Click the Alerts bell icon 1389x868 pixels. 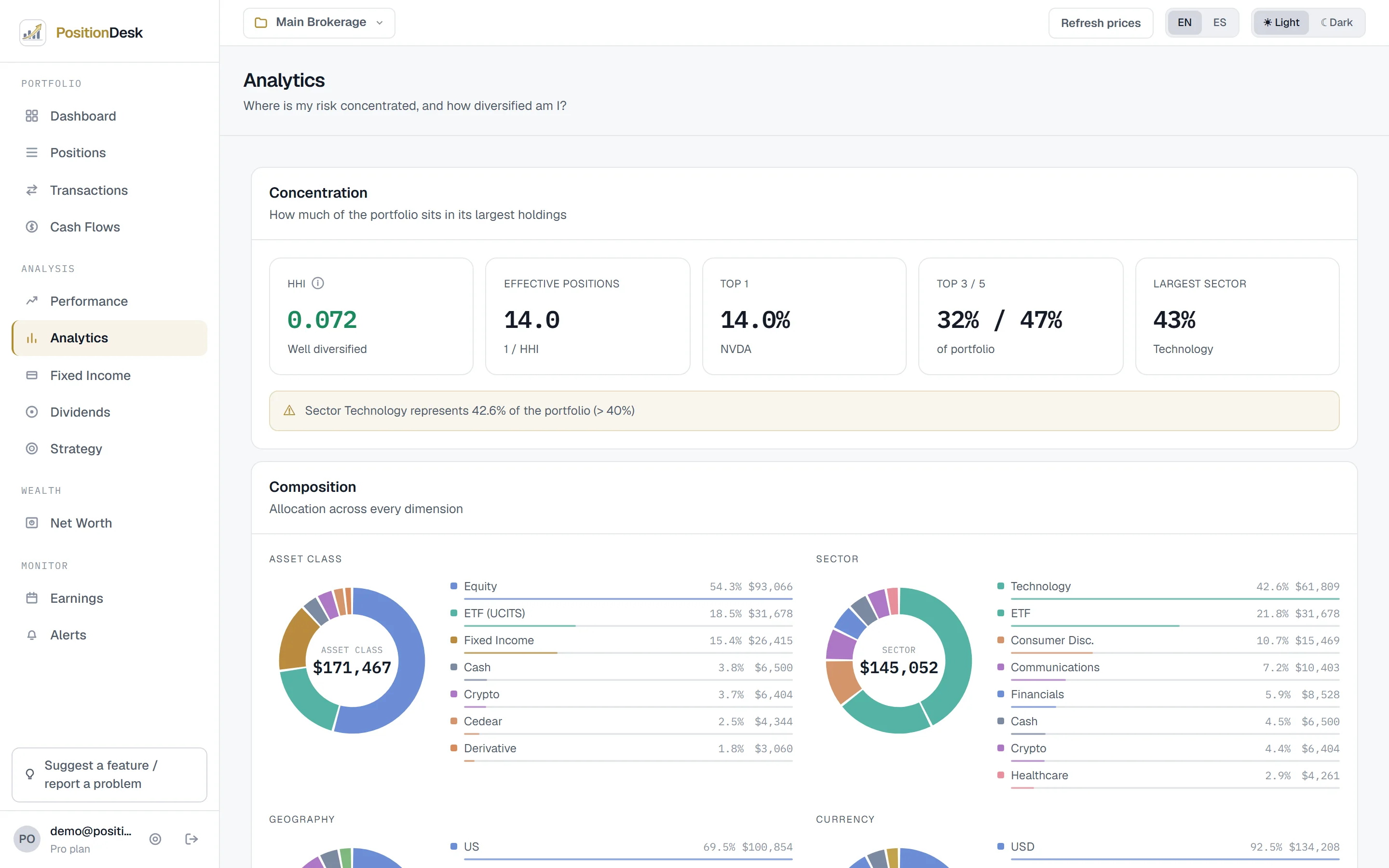31,635
